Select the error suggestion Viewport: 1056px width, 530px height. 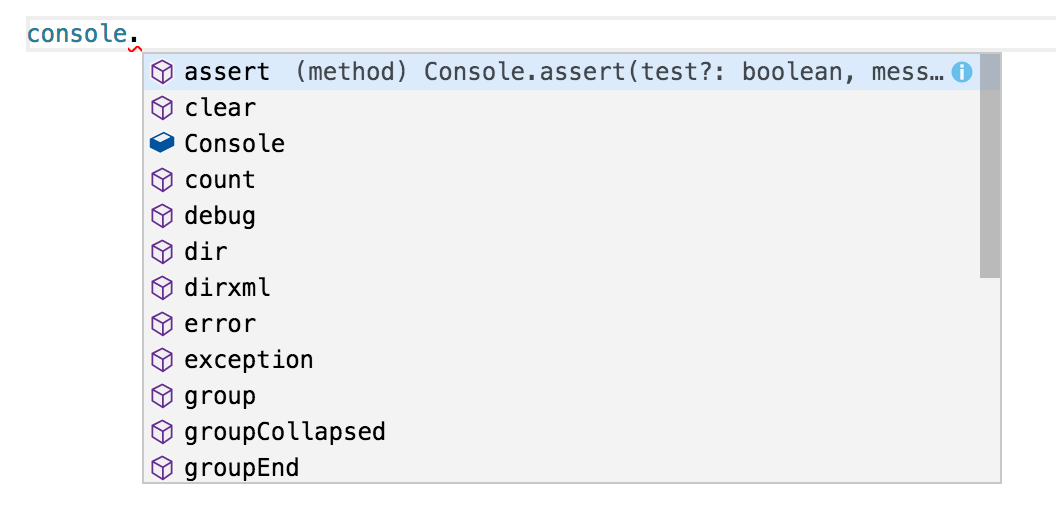click(x=562, y=324)
